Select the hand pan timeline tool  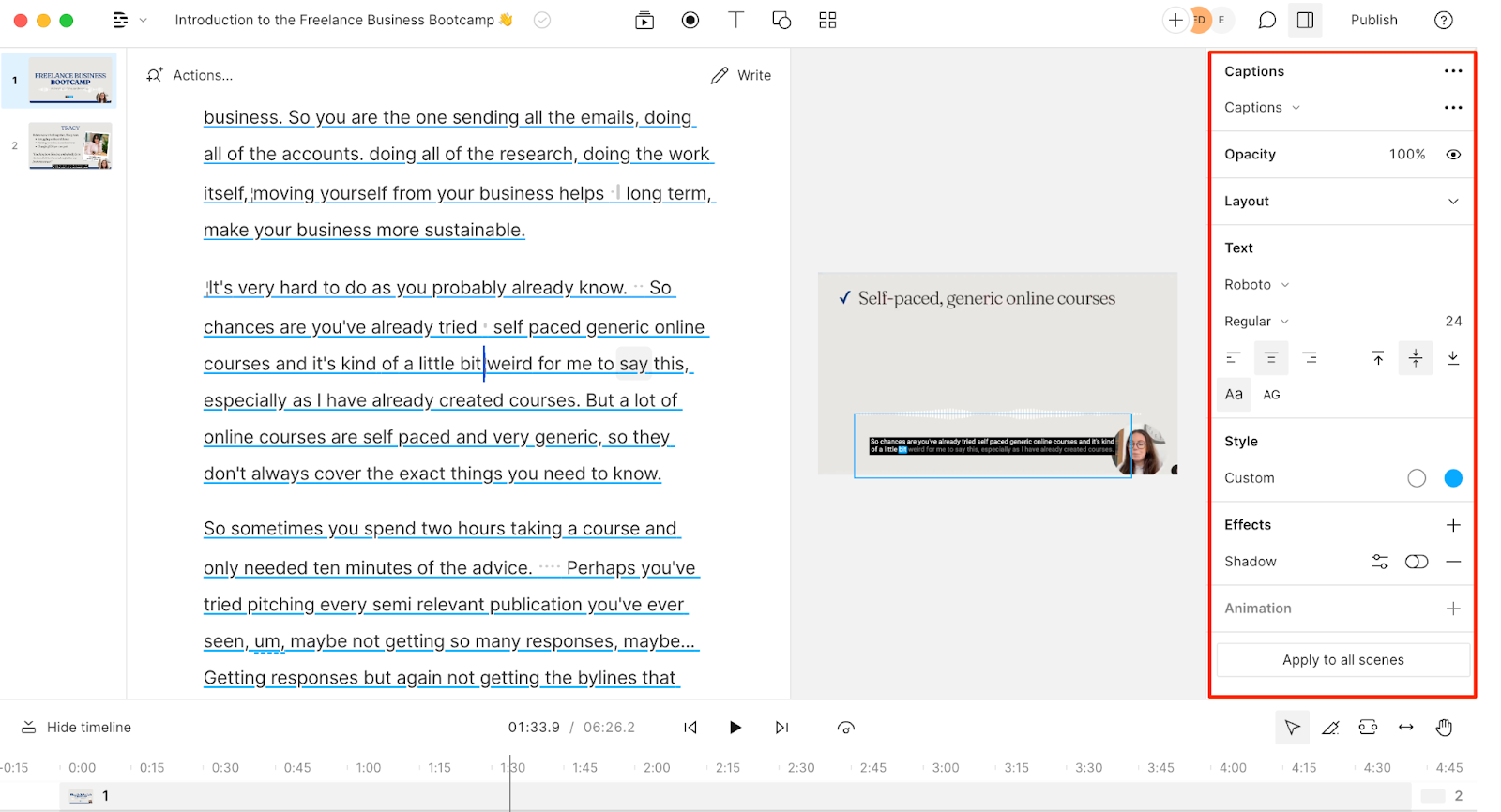(1444, 728)
